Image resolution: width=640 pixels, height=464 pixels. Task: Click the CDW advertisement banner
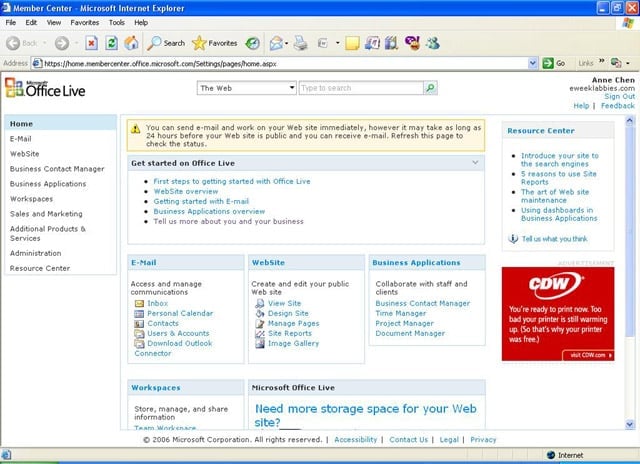[558, 314]
